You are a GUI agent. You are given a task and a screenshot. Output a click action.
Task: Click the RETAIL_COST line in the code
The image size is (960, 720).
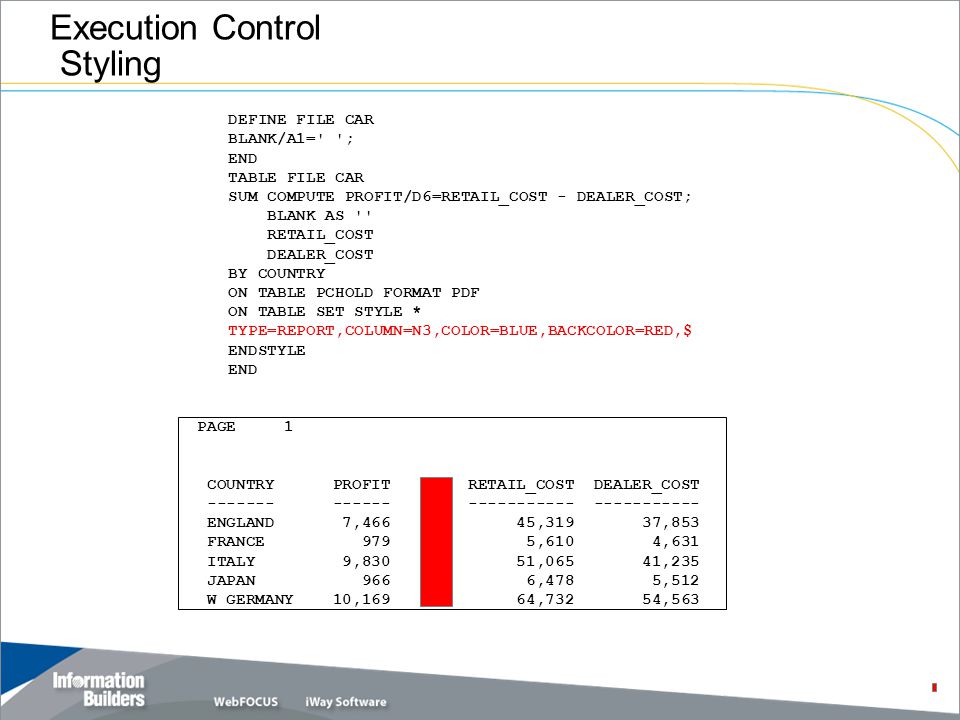[320, 234]
